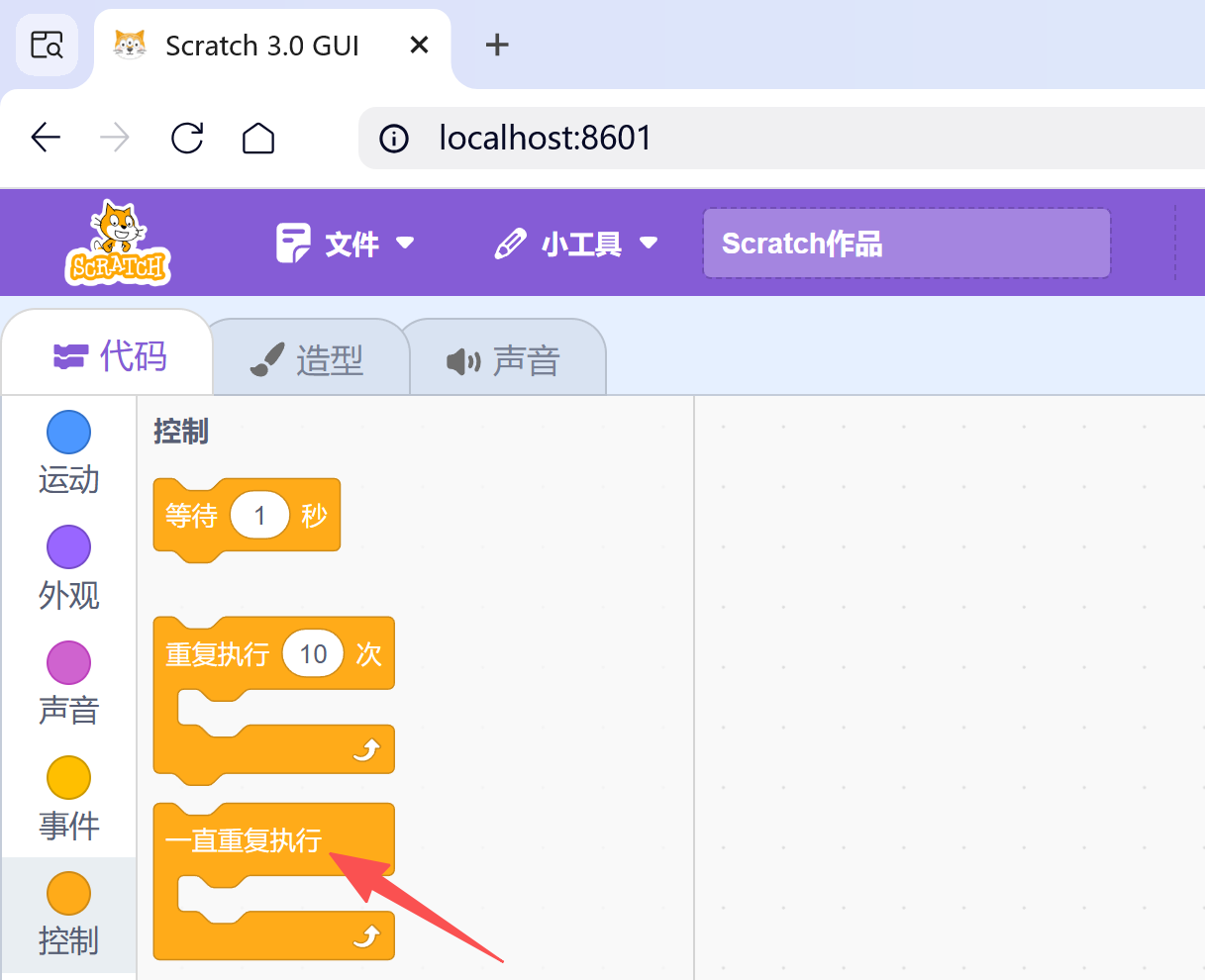
Task: Click the cat favicon on the browser tab
Action: click(x=130, y=45)
